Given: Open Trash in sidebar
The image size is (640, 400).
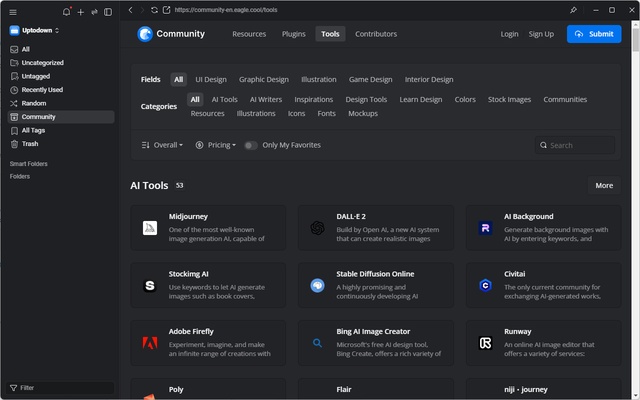Looking at the screenshot, I should click(61, 144).
